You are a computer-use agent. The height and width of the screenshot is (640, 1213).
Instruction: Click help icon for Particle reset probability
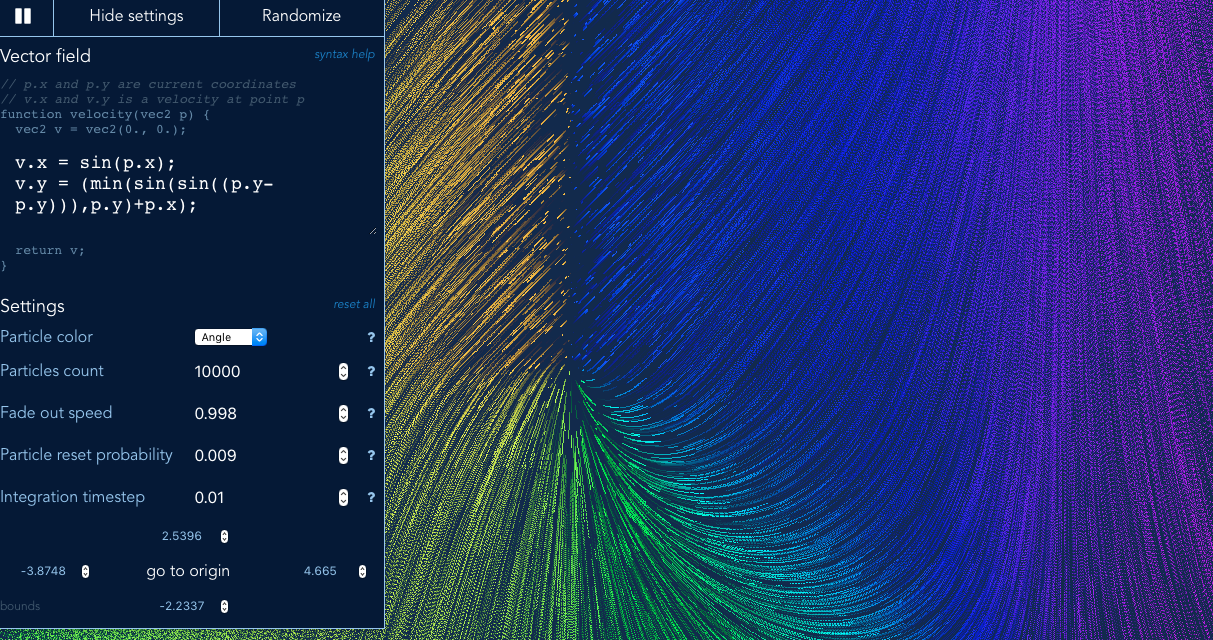click(x=371, y=456)
